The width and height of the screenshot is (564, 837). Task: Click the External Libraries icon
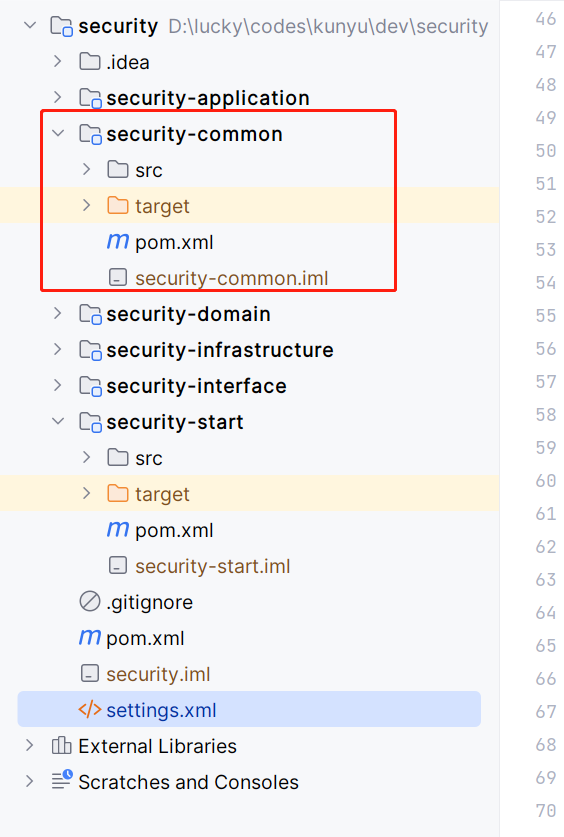click(x=61, y=746)
